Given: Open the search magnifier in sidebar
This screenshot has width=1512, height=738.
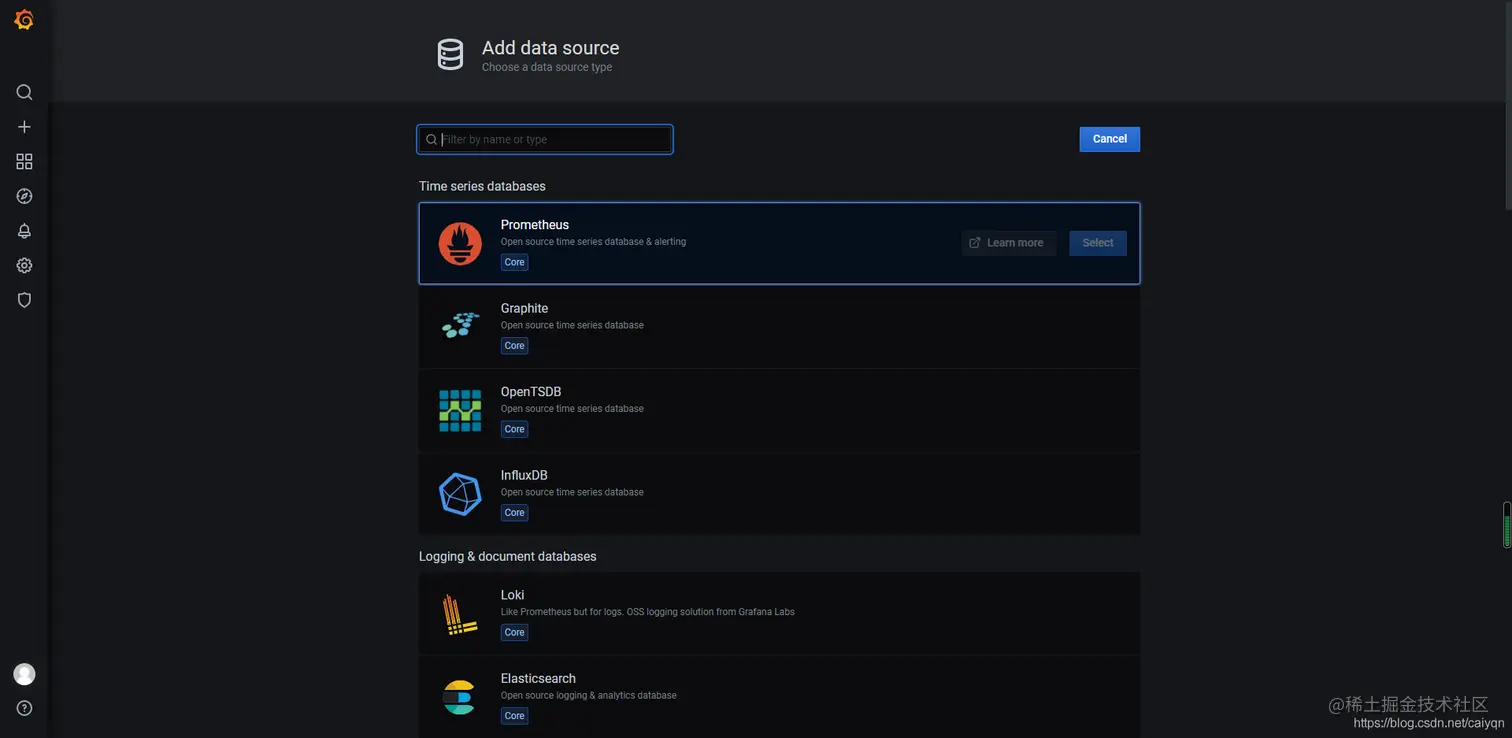Looking at the screenshot, I should click(x=24, y=92).
